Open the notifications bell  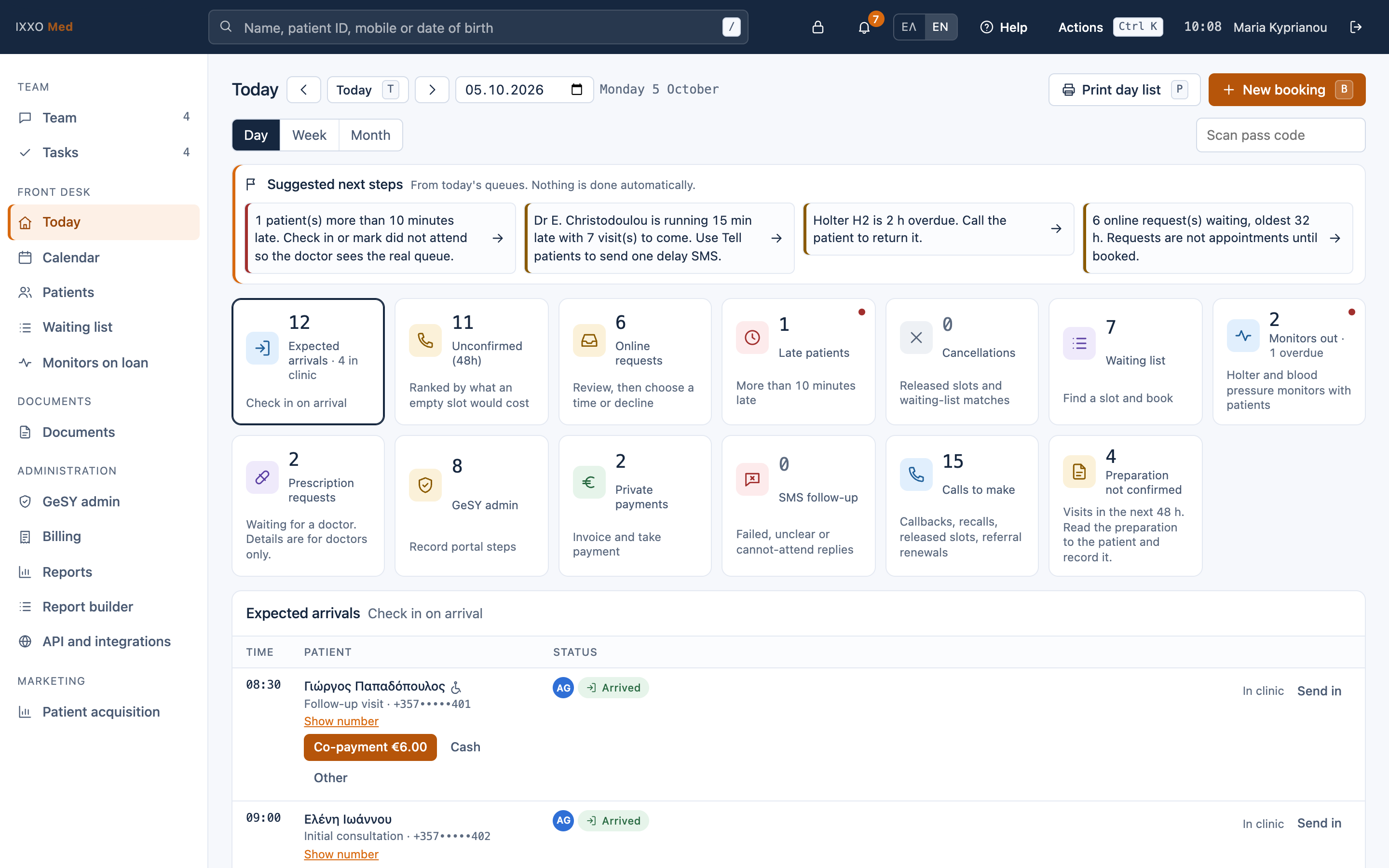(864, 27)
